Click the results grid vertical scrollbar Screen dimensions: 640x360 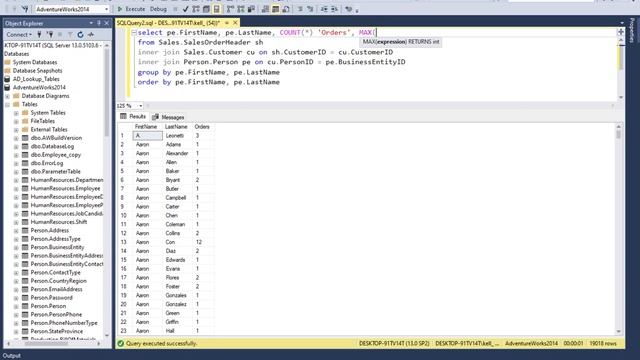619,229
